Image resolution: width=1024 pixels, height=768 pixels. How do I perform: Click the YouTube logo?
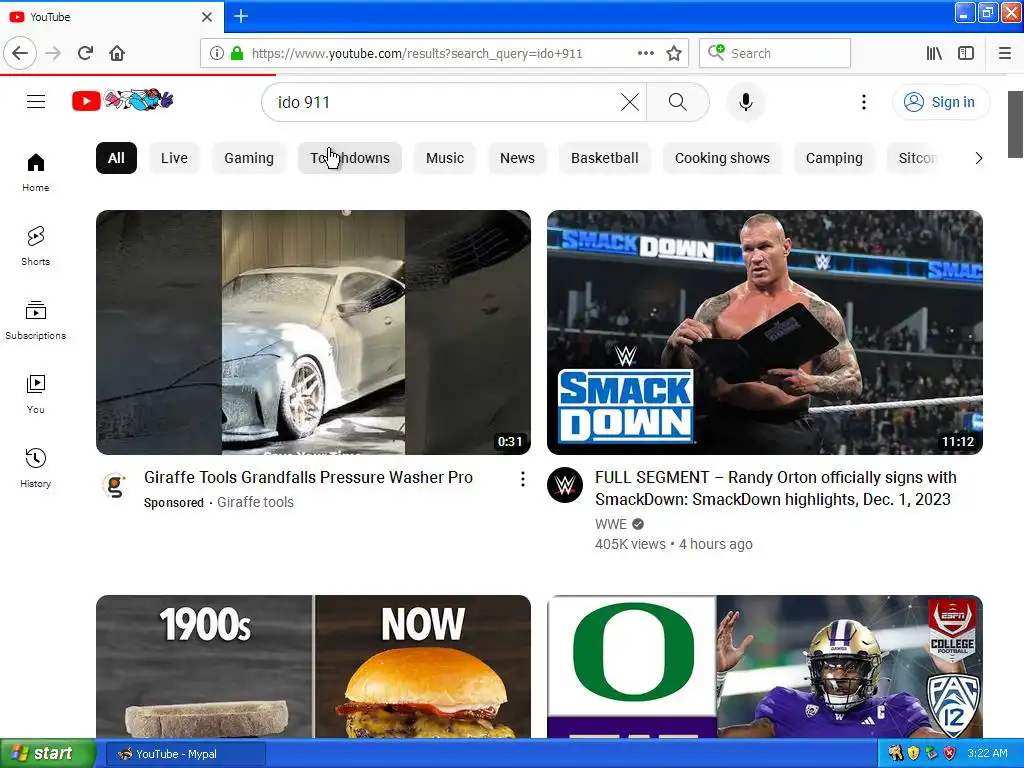pyautogui.click(x=122, y=100)
